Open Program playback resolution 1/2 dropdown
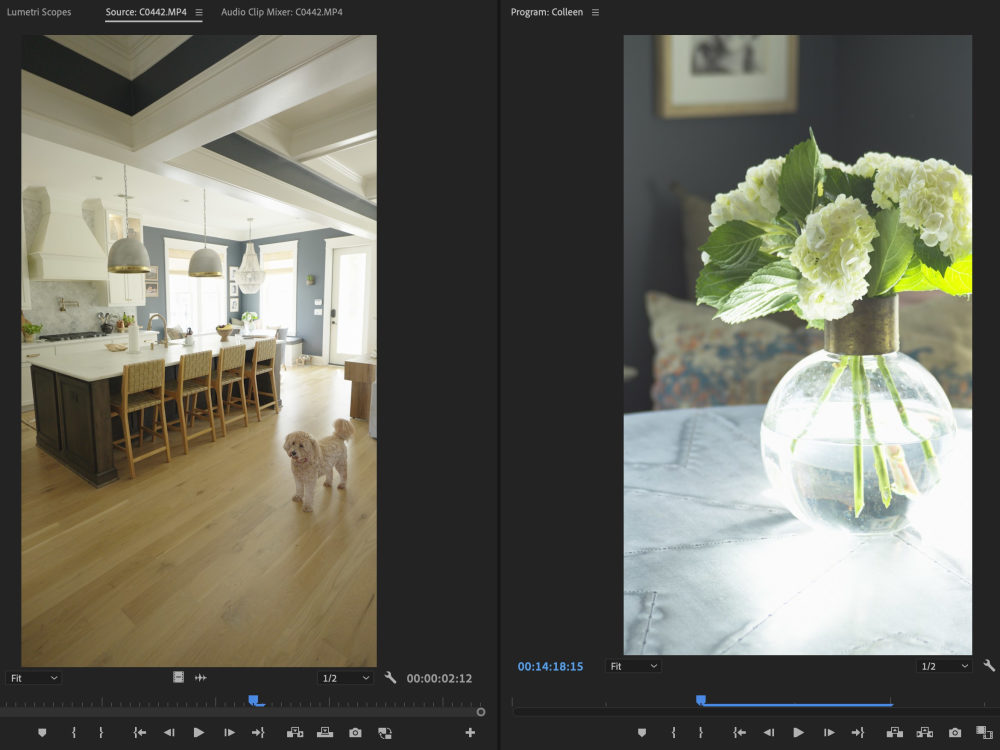Image resolution: width=1000 pixels, height=750 pixels. (945, 666)
